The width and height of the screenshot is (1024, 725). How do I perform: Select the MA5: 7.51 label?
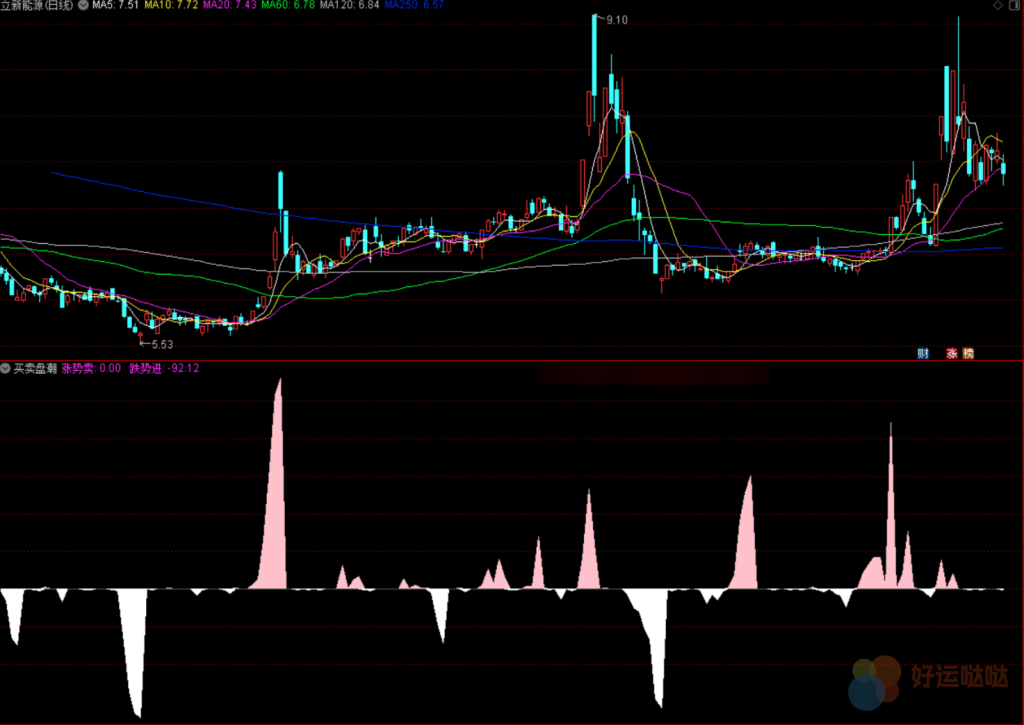(x=116, y=5)
